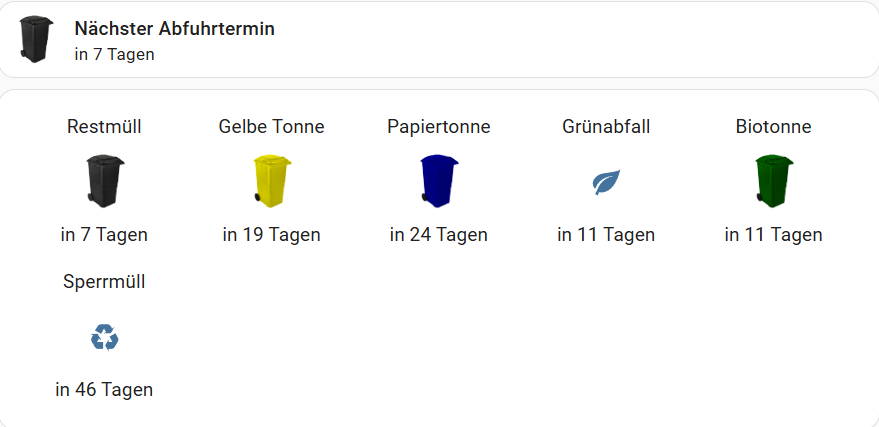Click the green Biotonne bin icon
Image resolution: width=879 pixels, height=427 pixels.
click(x=774, y=181)
